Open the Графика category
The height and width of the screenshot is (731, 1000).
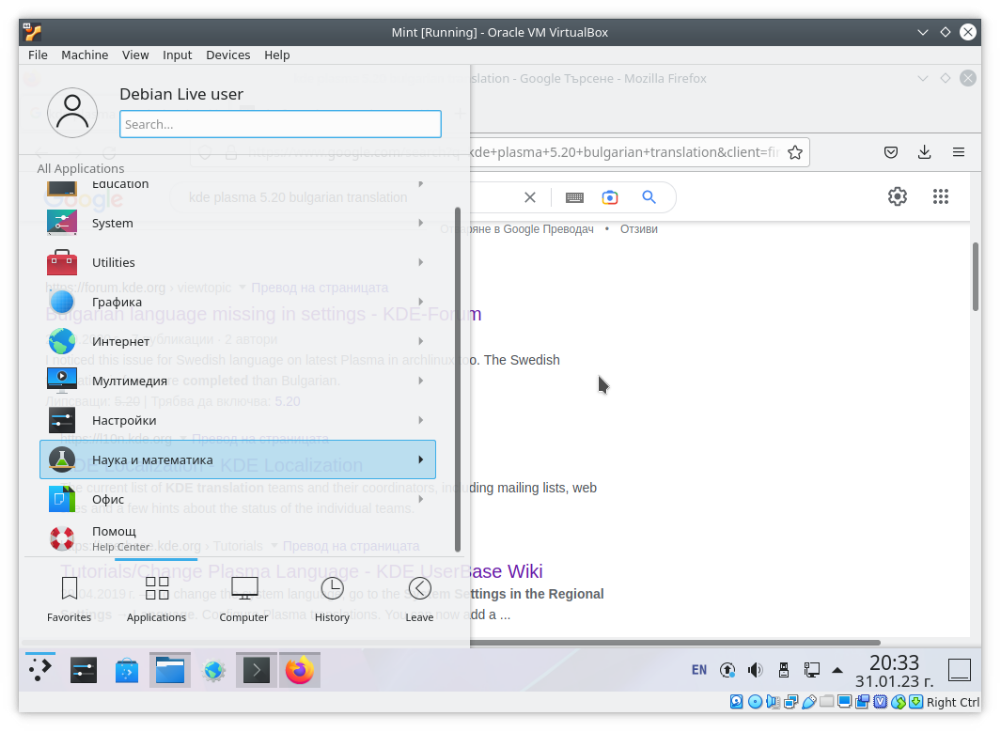237,302
